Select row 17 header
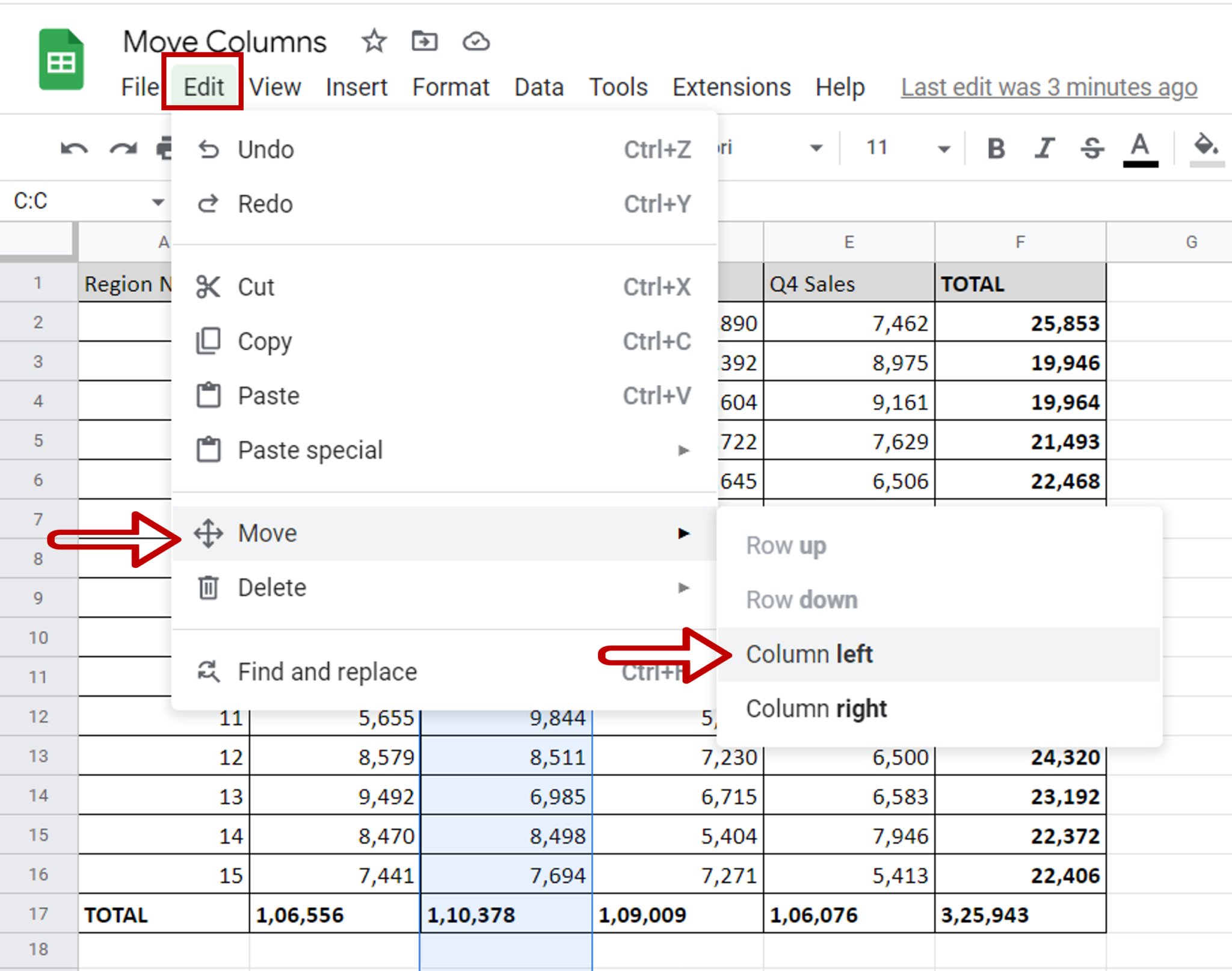Screen dimensions: 1232x971 [38, 914]
